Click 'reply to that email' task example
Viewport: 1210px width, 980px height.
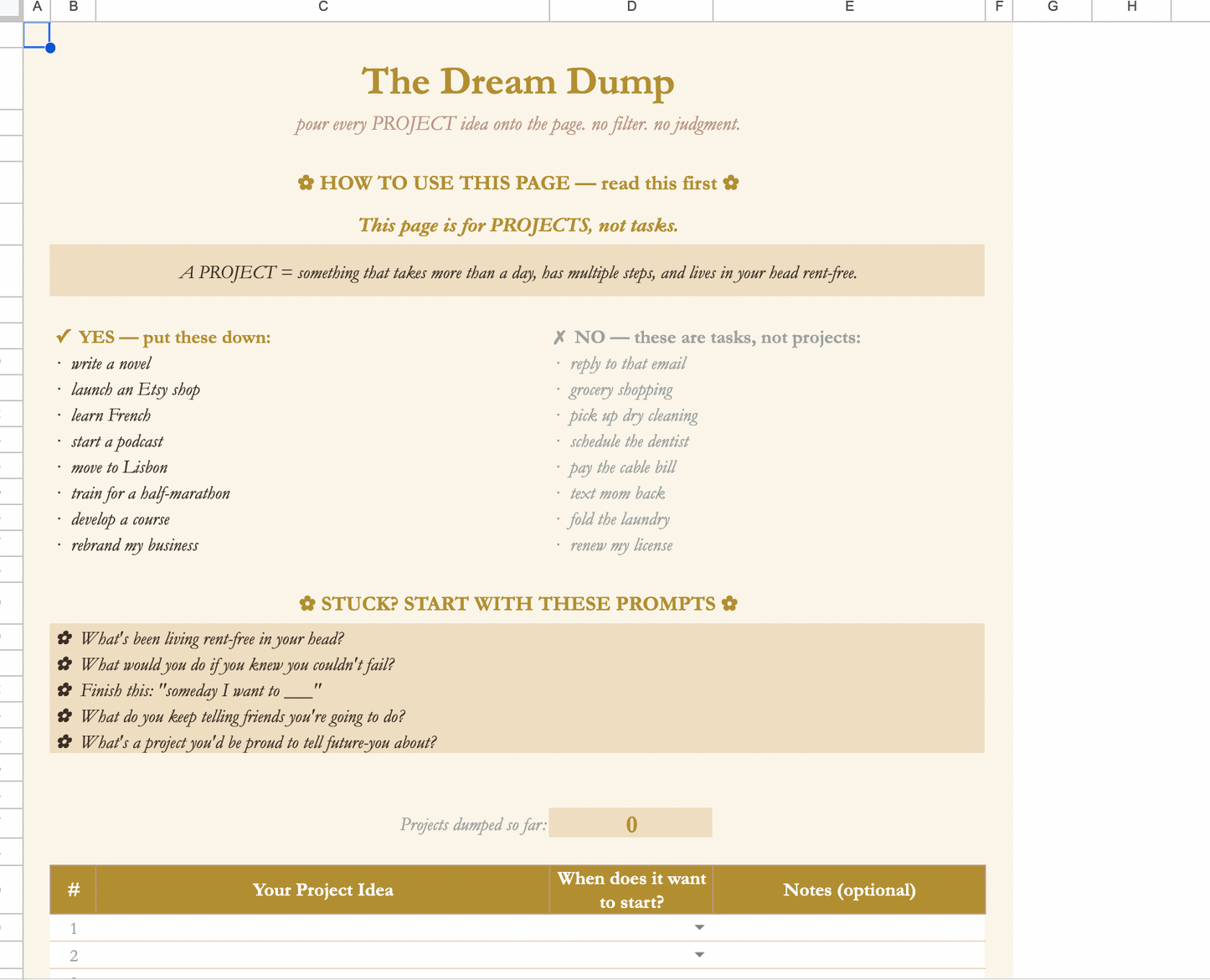pyautogui.click(x=628, y=364)
